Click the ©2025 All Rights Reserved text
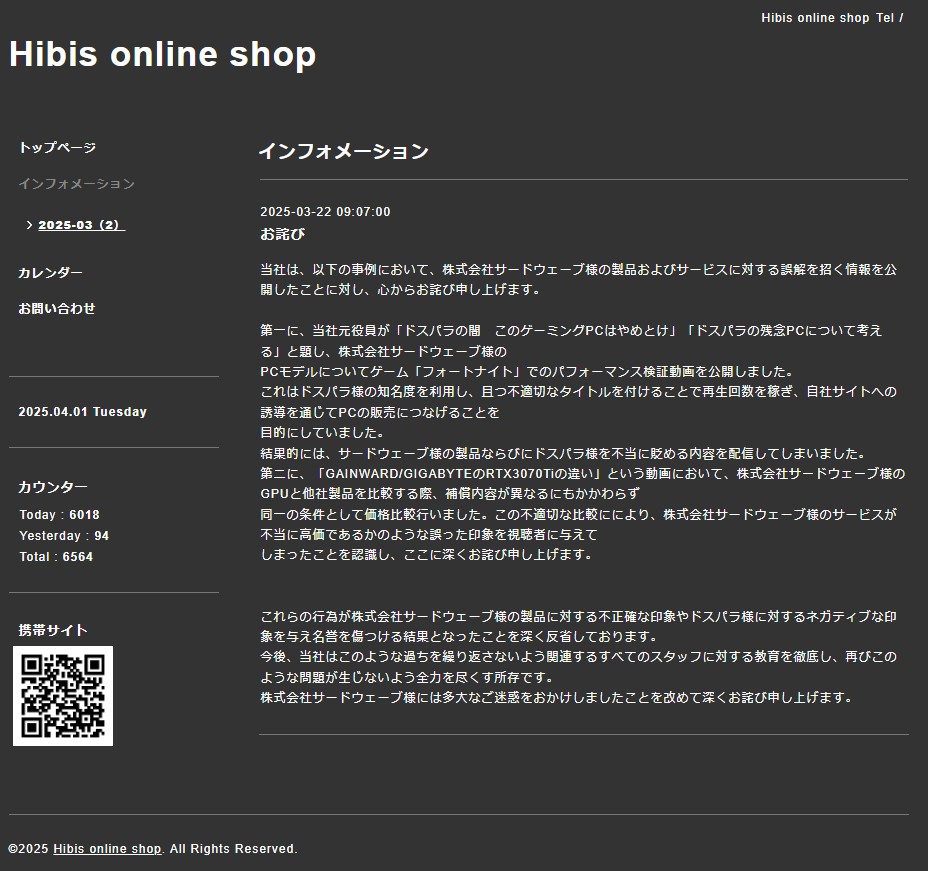Screen dimensions: 928x871 (x=153, y=849)
